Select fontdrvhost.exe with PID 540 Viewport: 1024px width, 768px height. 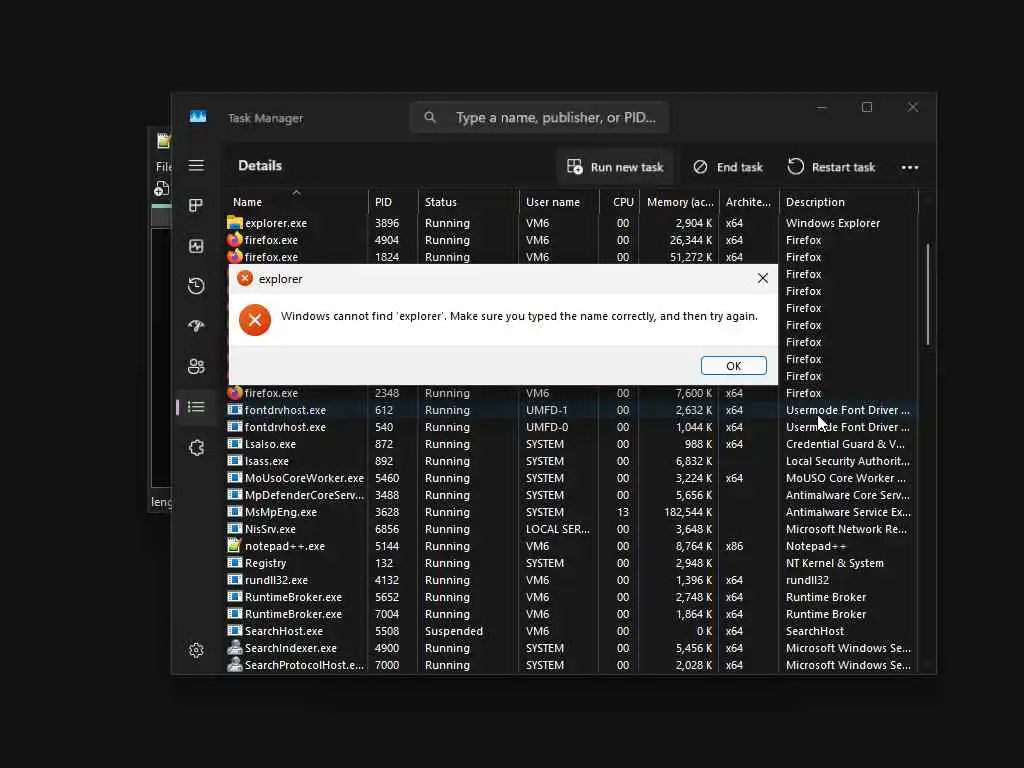(571, 426)
